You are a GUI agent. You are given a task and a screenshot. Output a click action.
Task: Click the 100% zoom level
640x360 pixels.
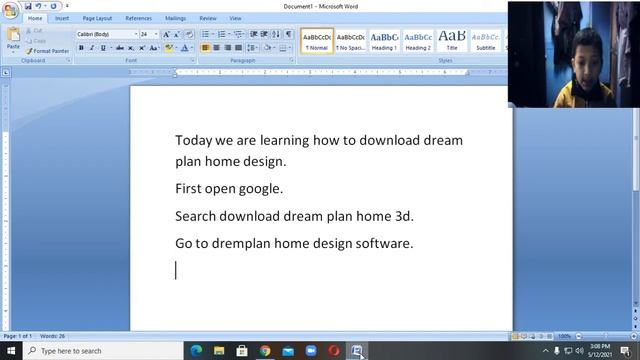pyautogui.click(x=564, y=336)
